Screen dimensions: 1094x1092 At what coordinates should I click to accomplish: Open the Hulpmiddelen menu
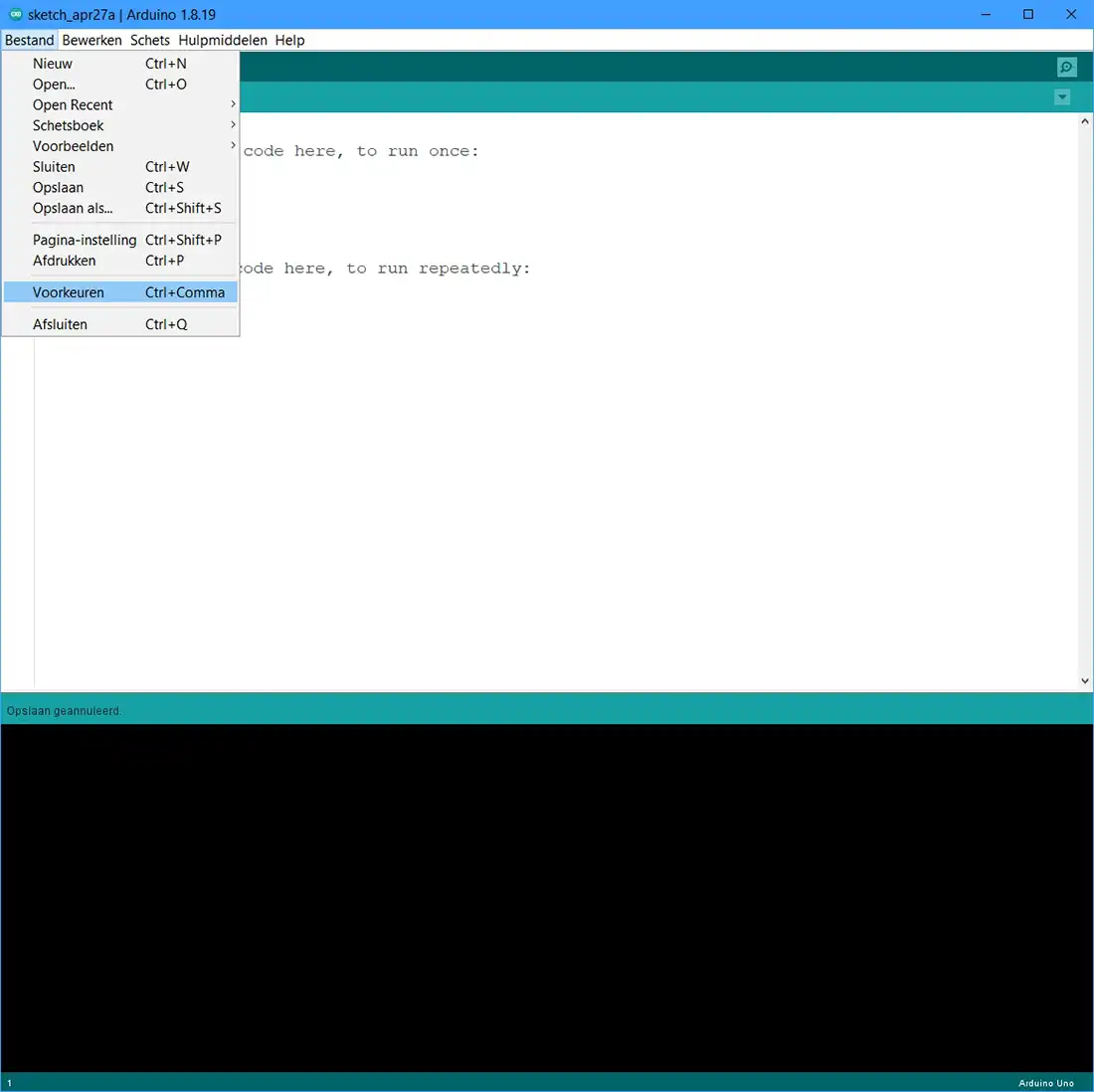(x=223, y=40)
